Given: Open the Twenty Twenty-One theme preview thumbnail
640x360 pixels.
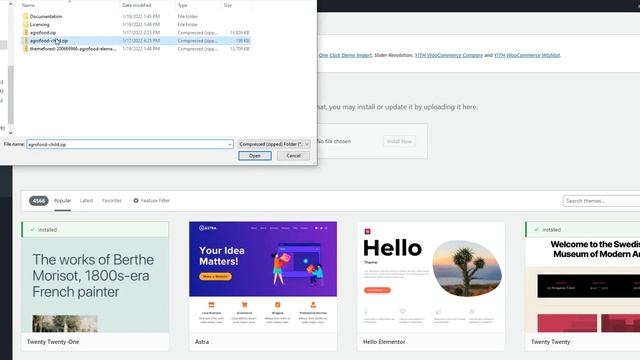Looking at the screenshot, I should point(95,284).
